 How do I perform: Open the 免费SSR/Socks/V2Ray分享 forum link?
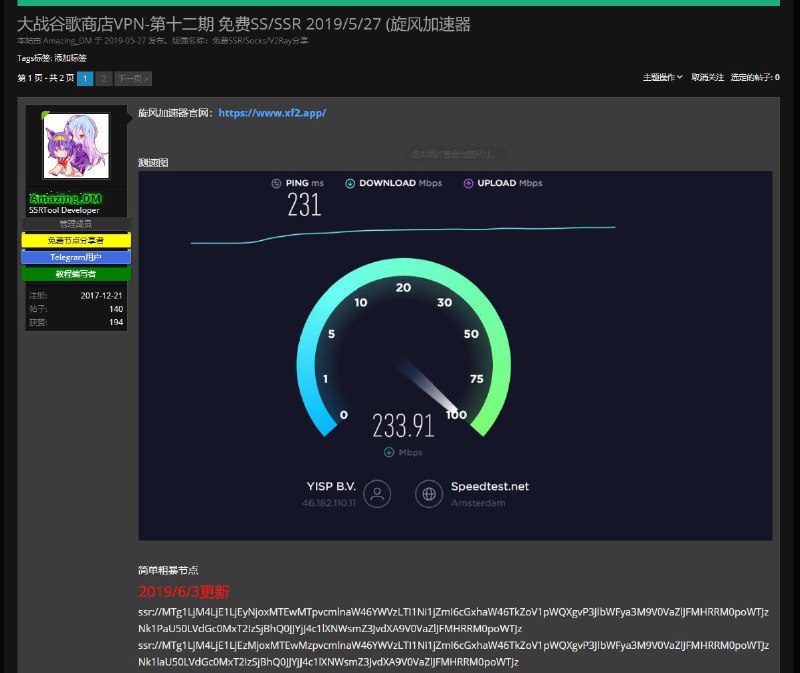(x=260, y=41)
